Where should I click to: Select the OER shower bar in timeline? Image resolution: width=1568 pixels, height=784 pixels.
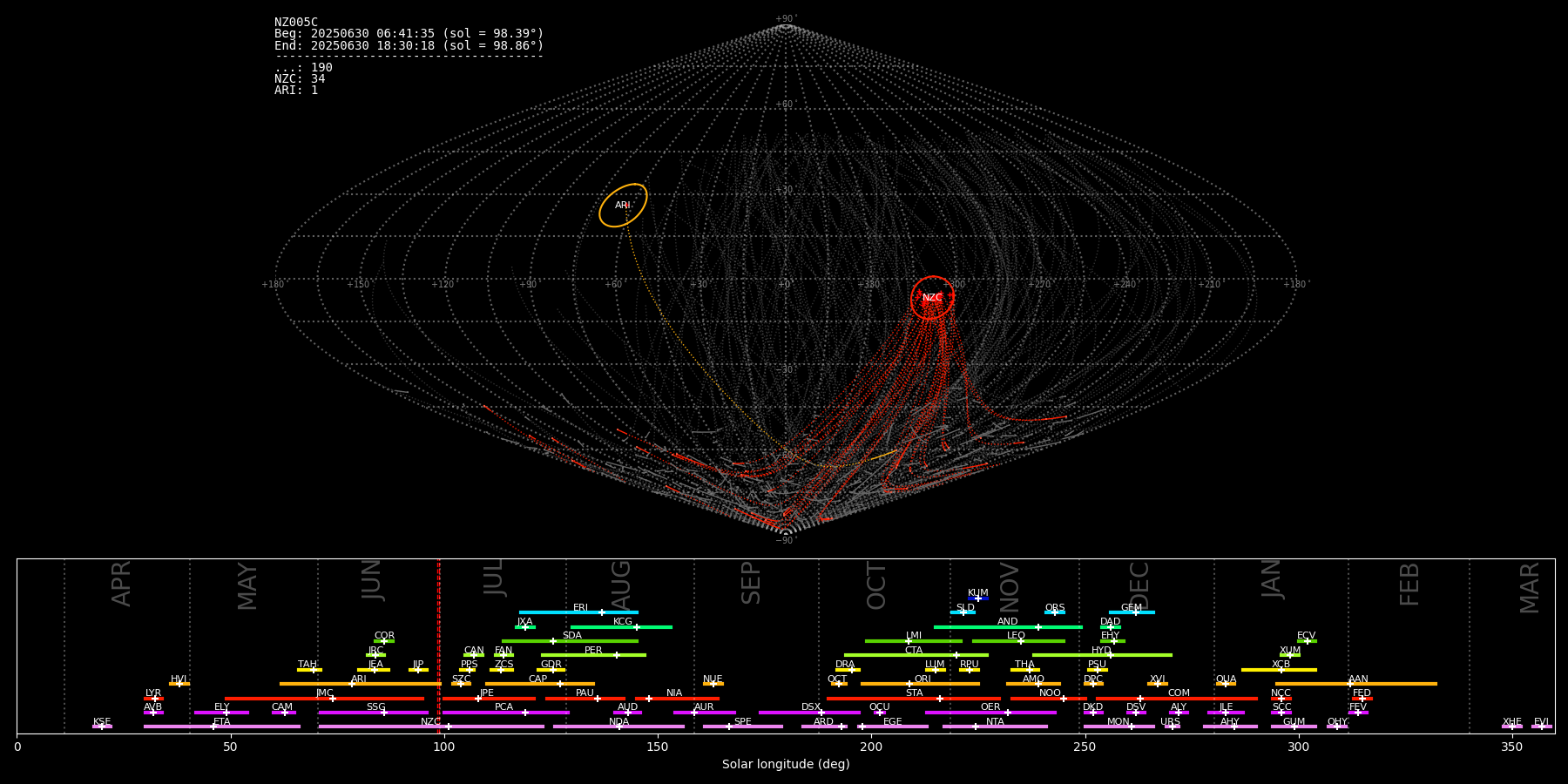(990, 713)
